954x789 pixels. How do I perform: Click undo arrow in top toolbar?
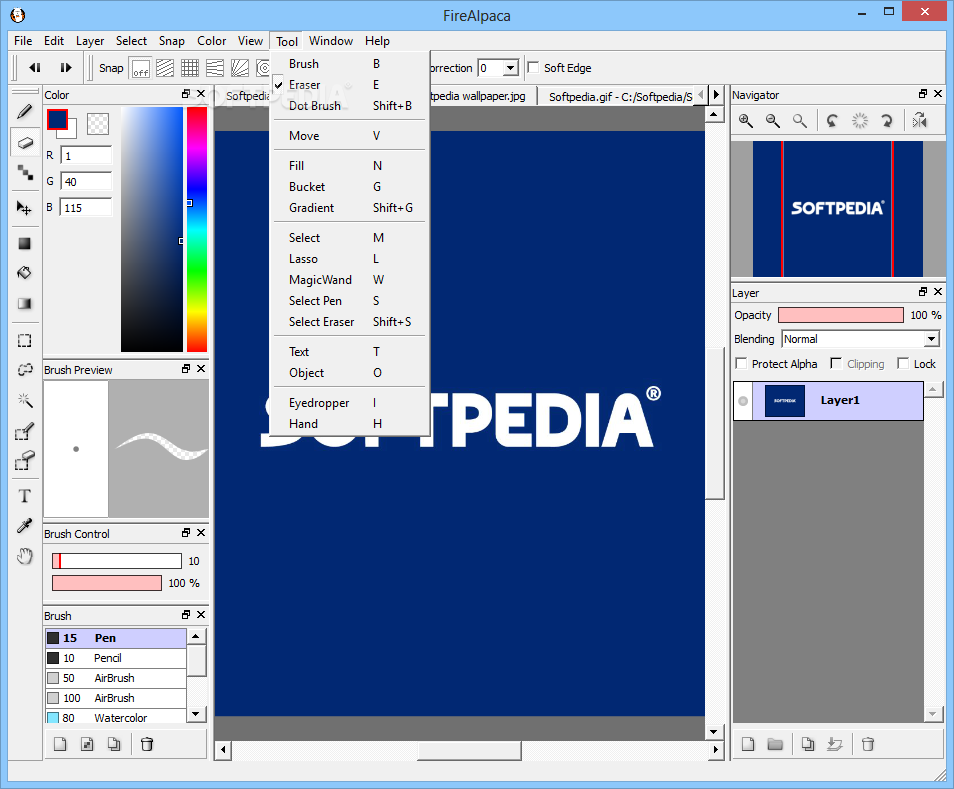(x=35, y=68)
